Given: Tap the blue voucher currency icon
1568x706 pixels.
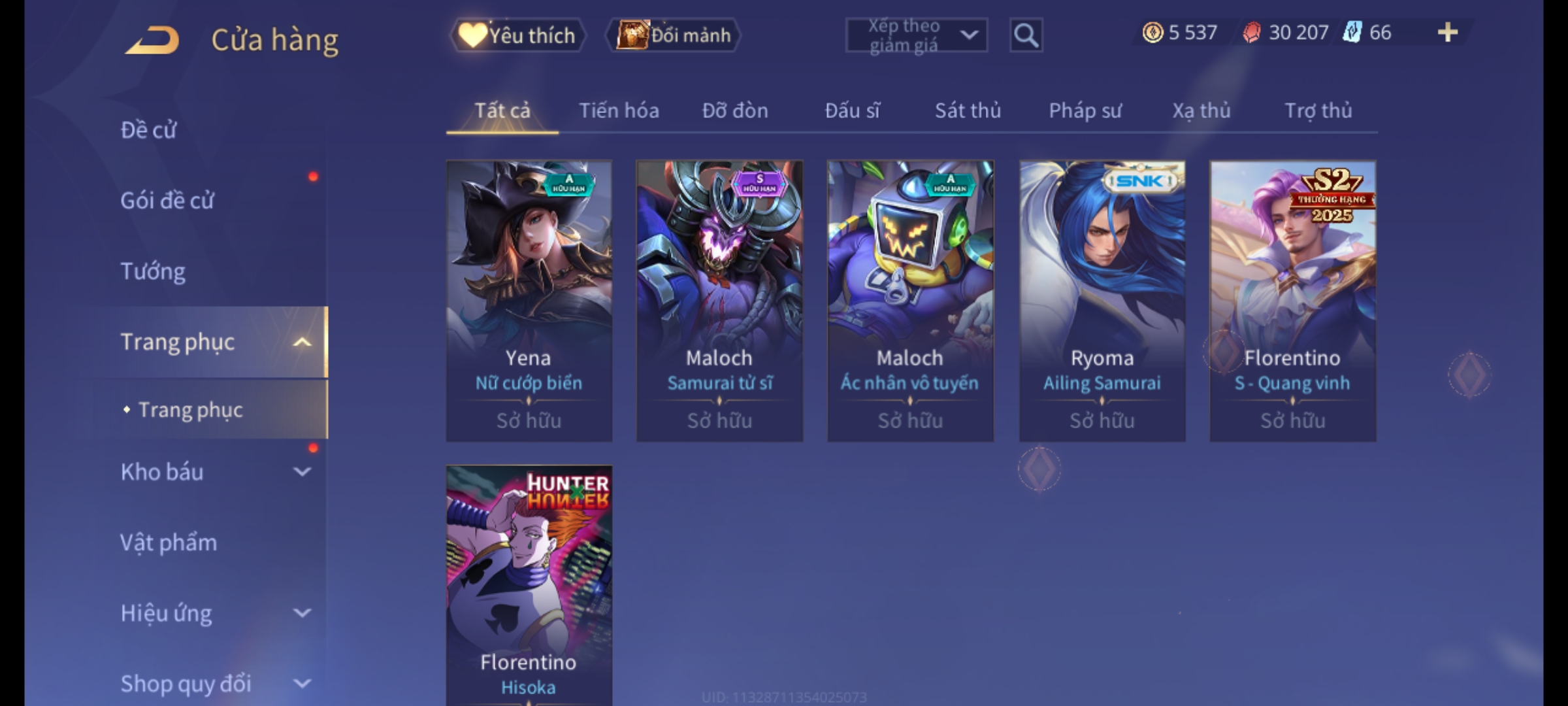Looking at the screenshot, I should tap(1352, 32).
